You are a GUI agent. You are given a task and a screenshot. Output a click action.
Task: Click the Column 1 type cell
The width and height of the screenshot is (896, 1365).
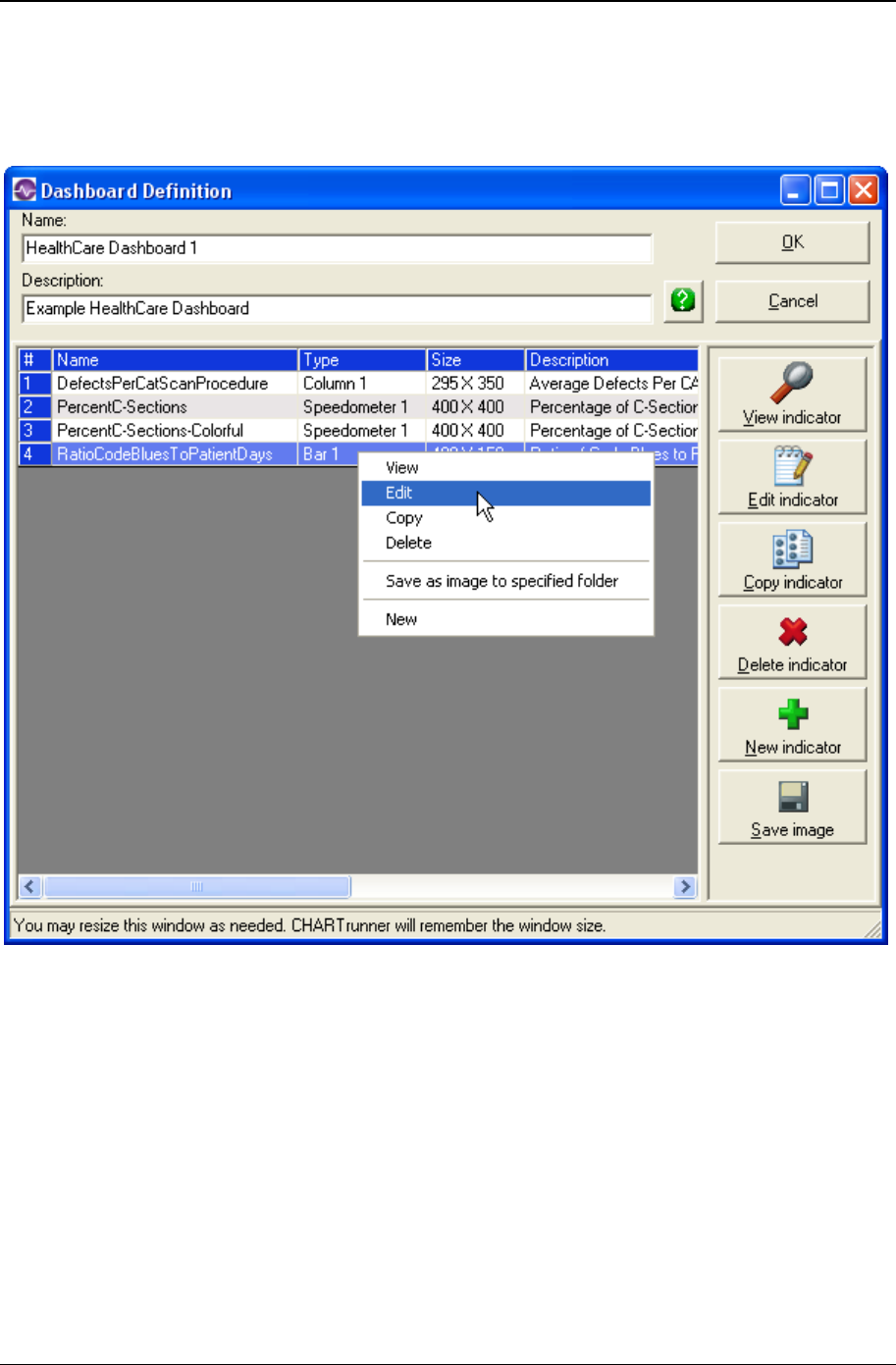[362, 384]
